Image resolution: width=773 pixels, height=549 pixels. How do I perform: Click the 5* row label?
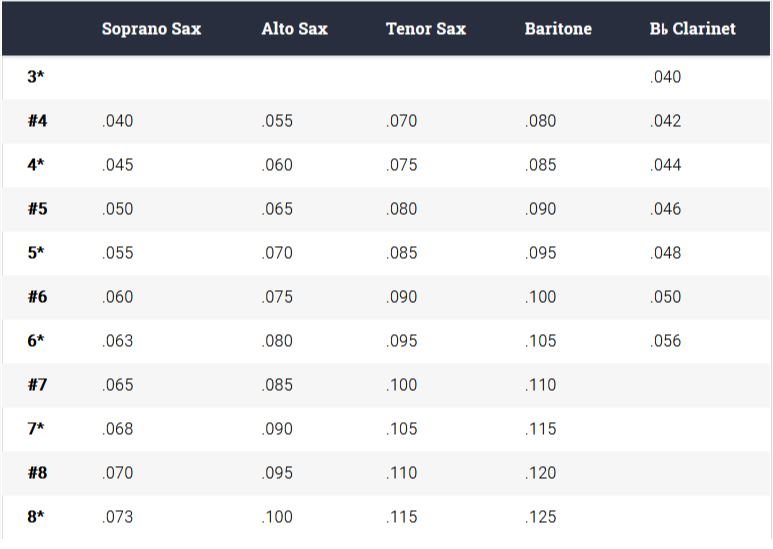pos(36,253)
